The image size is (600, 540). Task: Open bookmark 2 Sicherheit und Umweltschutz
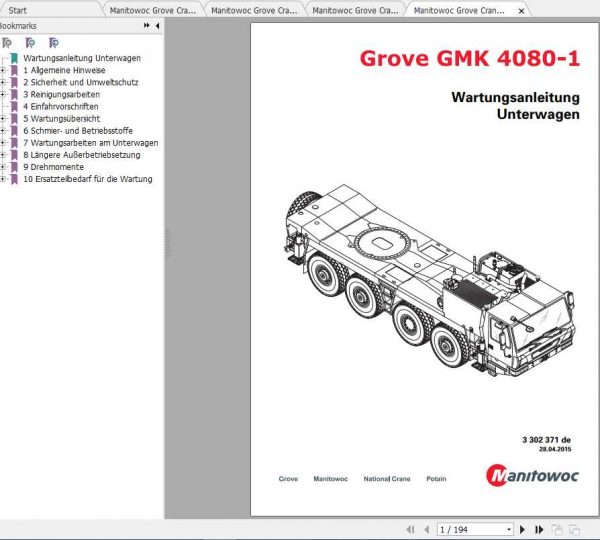pyautogui.click(x=81, y=82)
